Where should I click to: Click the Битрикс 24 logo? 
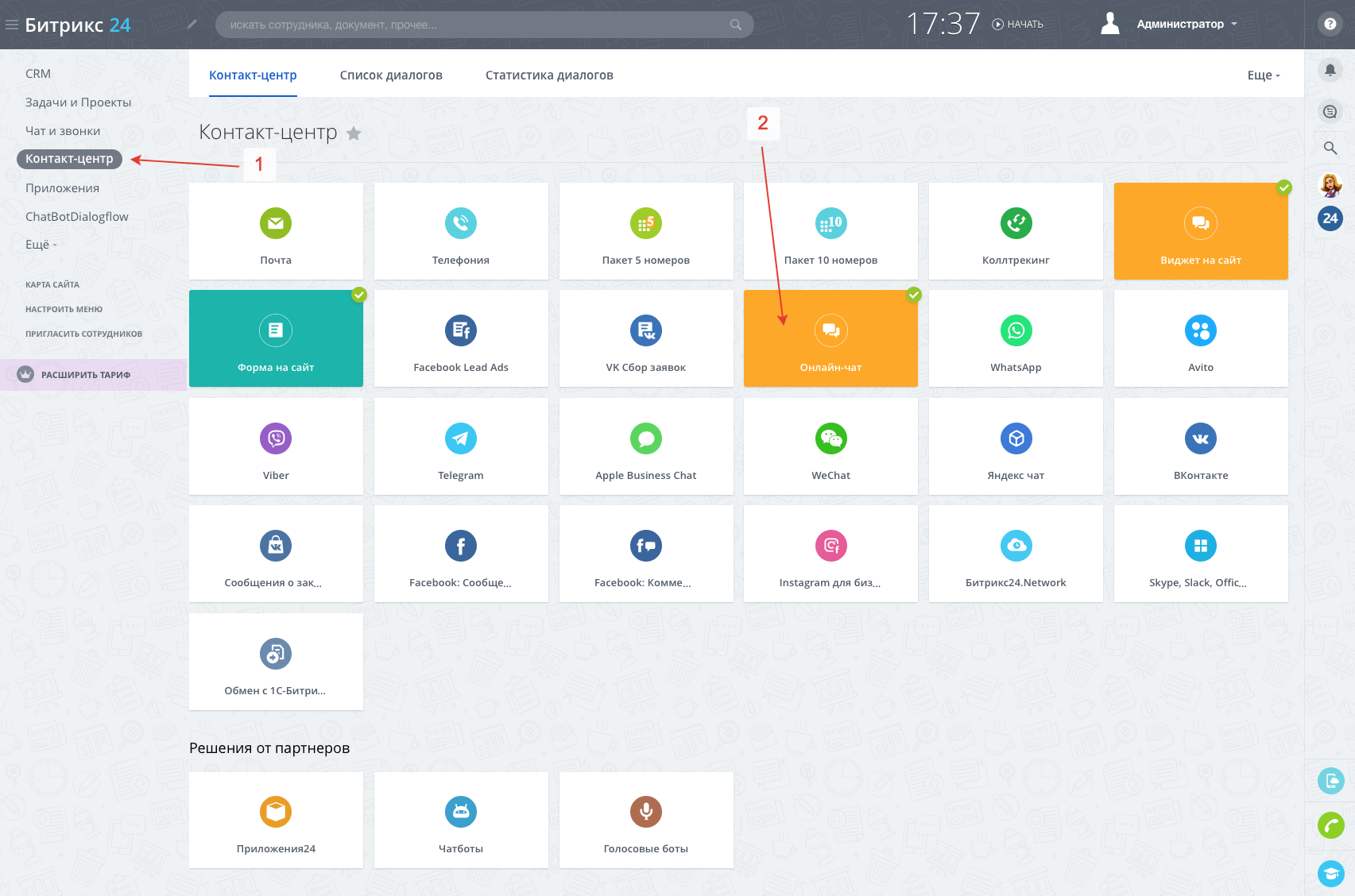pyautogui.click(x=78, y=25)
